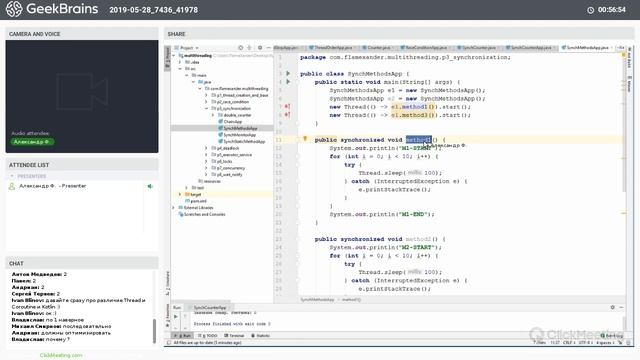Minimize the Run panel with the minus icon

click(621, 307)
